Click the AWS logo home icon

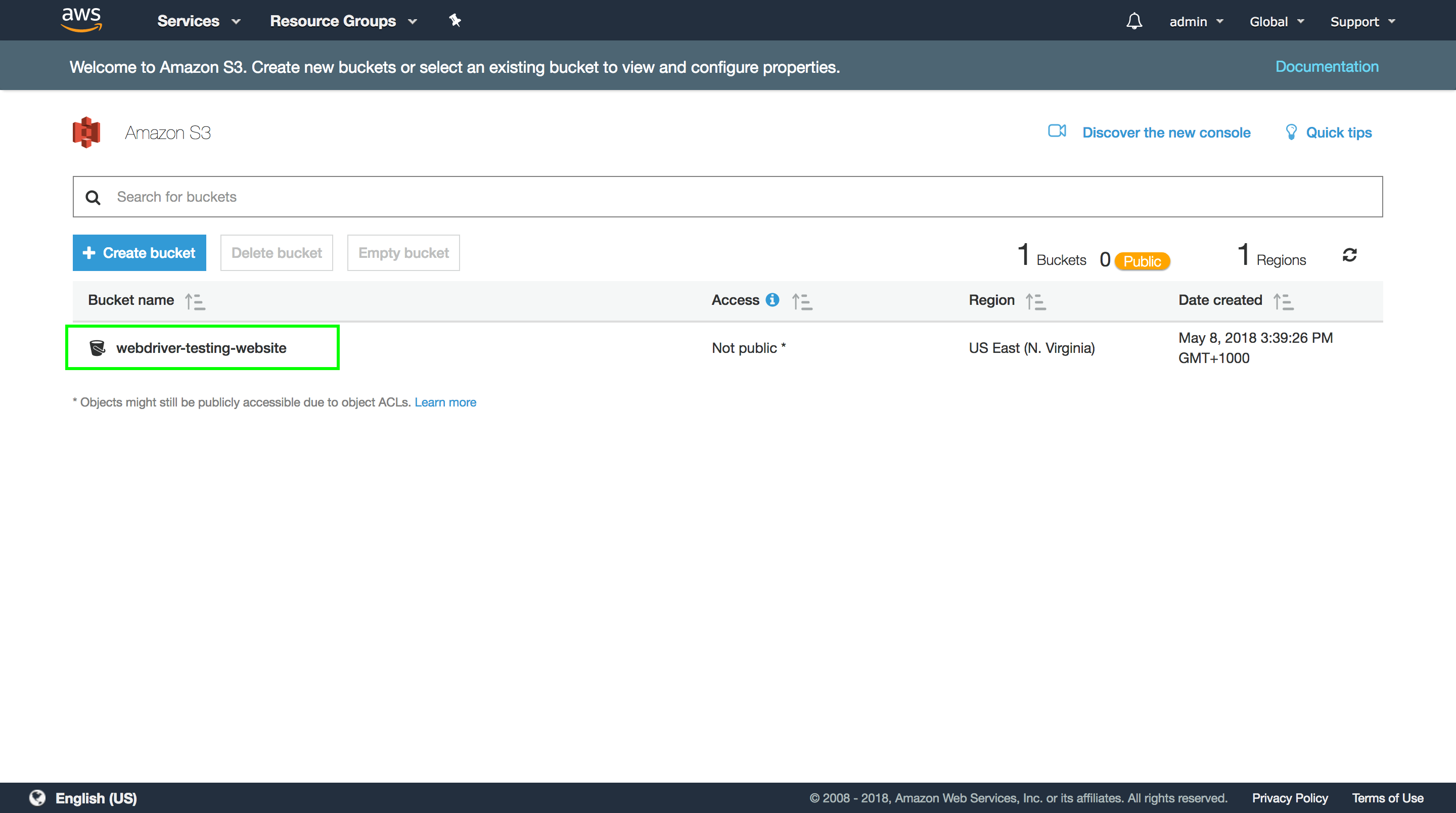81,20
